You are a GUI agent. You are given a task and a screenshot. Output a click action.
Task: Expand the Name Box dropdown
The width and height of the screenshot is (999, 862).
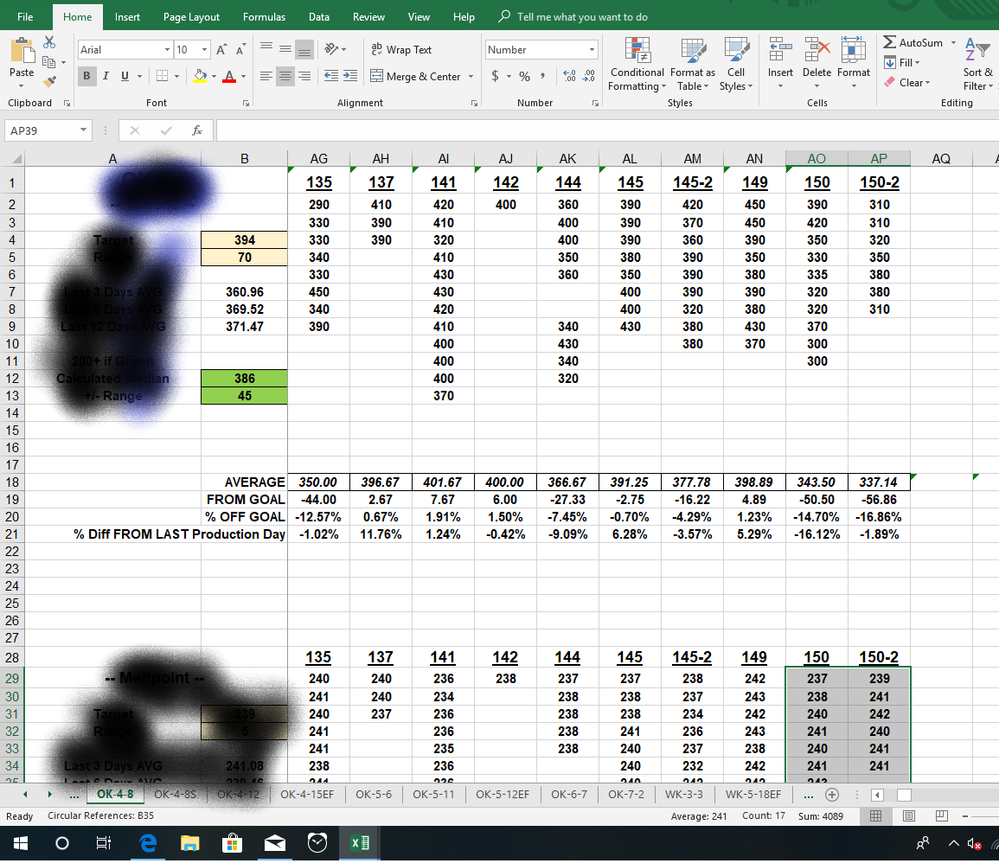tap(83, 131)
